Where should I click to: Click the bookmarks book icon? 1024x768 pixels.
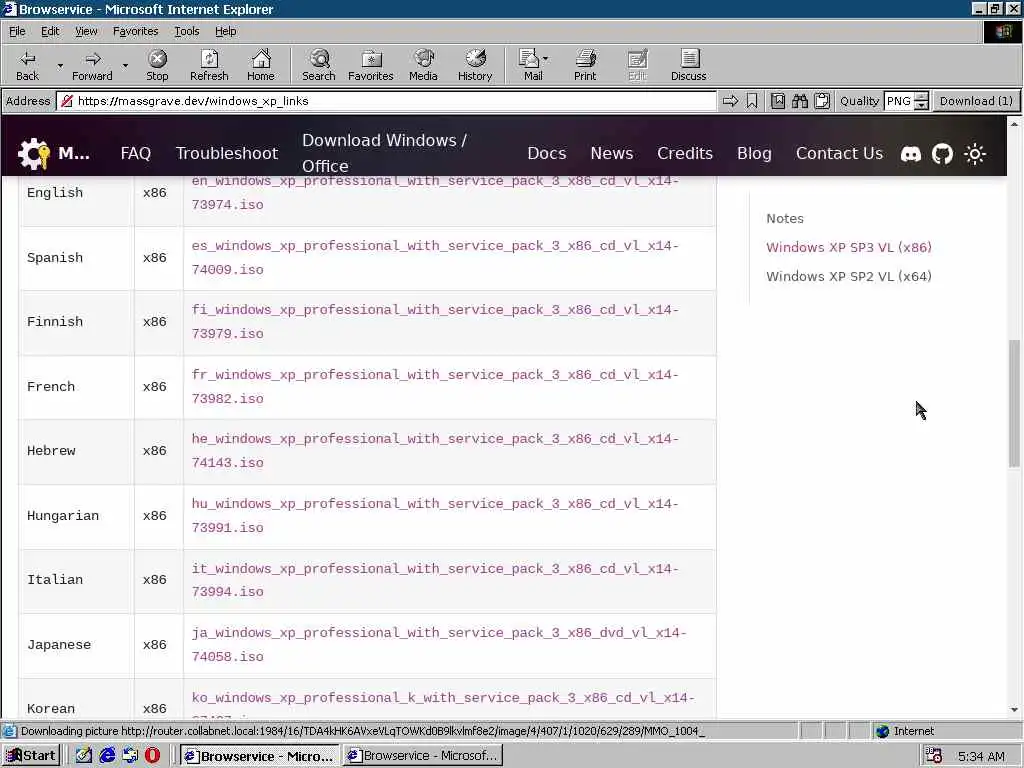click(x=778, y=101)
